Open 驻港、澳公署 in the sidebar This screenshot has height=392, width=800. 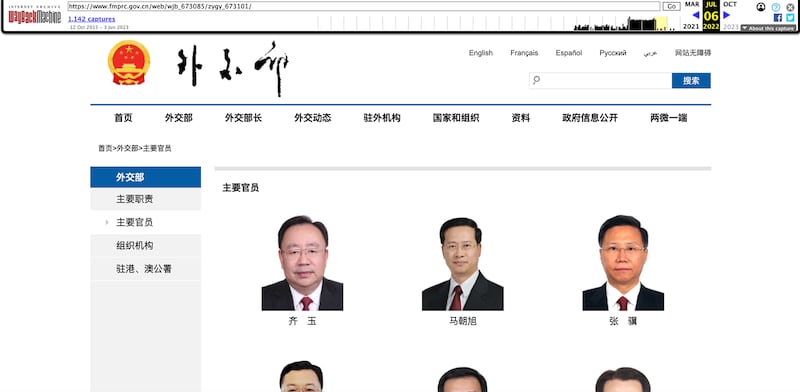(145, 269)
